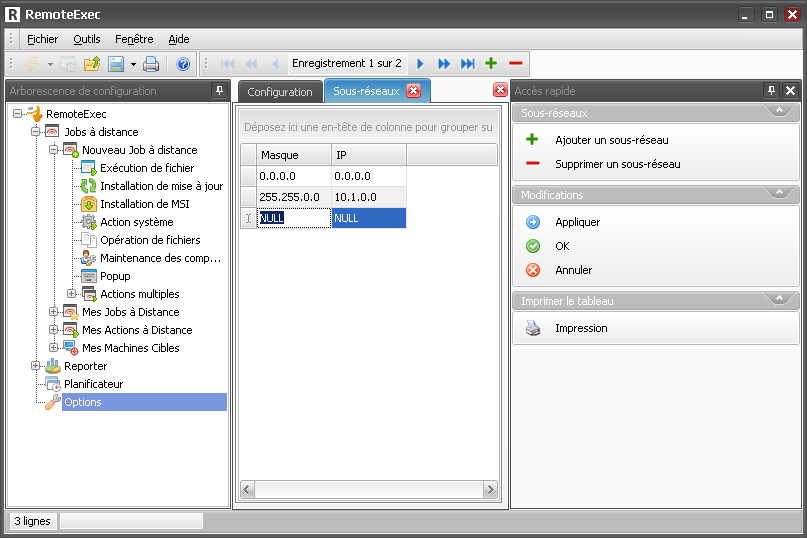Screen dimensions: 807x538
Task: Click the Print toolbar icon
Action: pos(151,64)
